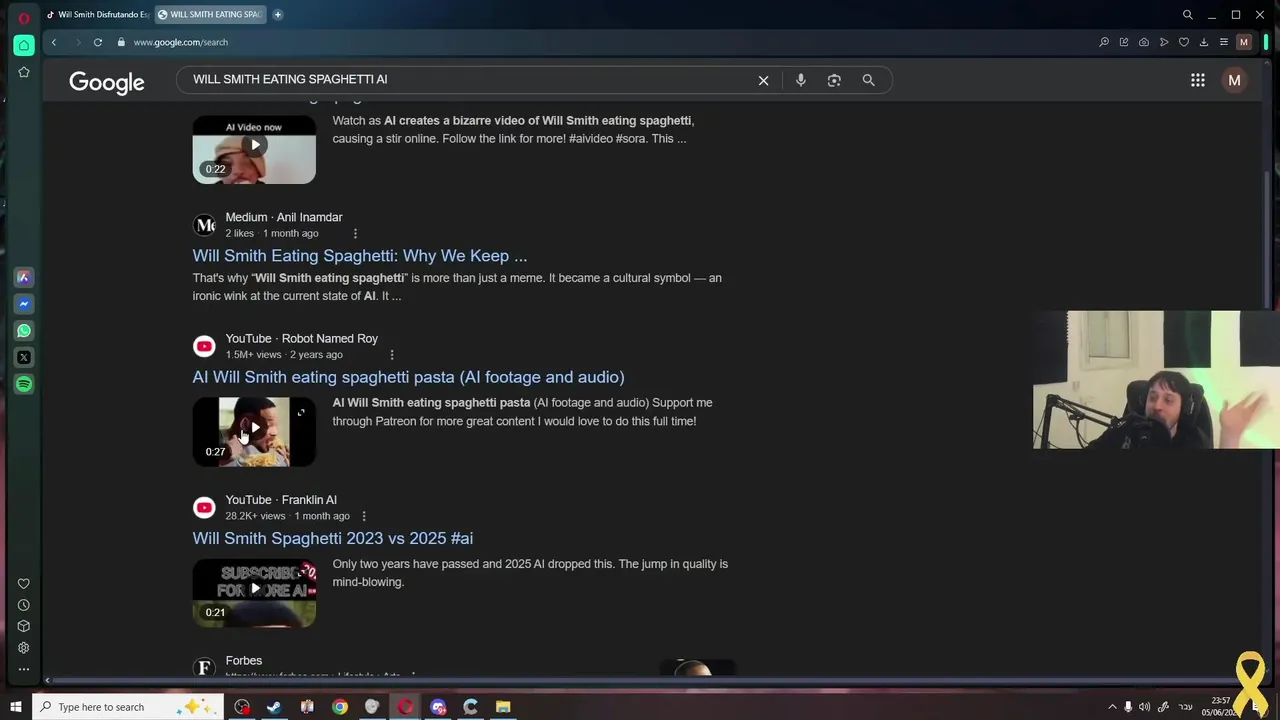
Task: Open 'Will Smith Spaghetti 2023 vs 2025 #ai' link
Action: tap(333, 538)
